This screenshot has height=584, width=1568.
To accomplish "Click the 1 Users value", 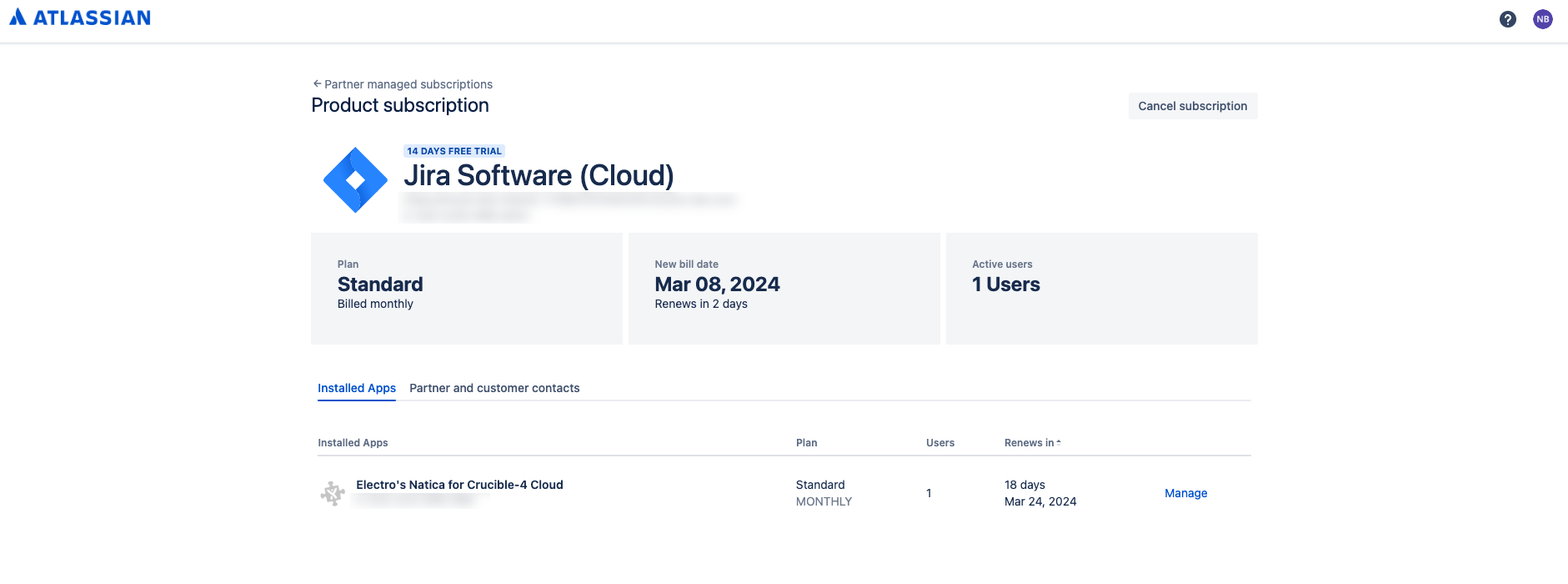I will click(x=1006, y=284).
